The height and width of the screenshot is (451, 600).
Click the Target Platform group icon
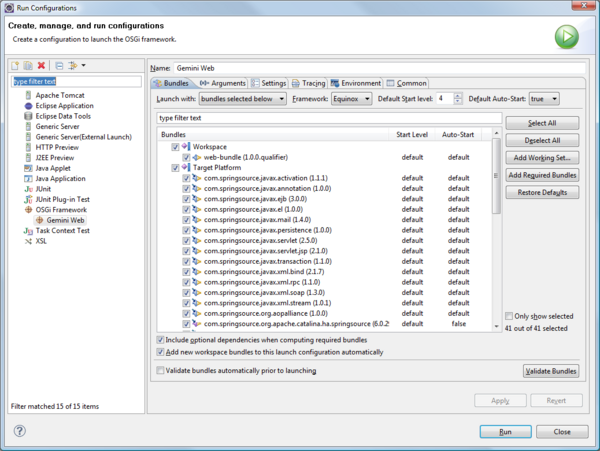pyautogui.click(x=186, y=168)
